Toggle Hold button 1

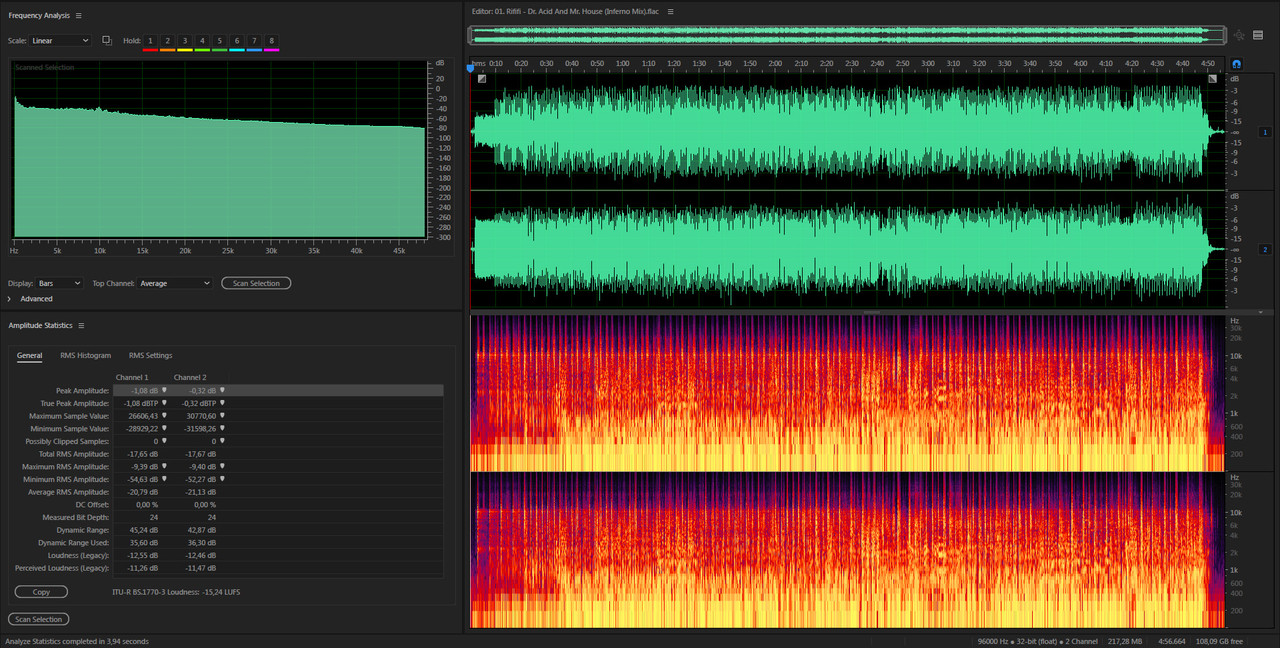tap(151, 40)
